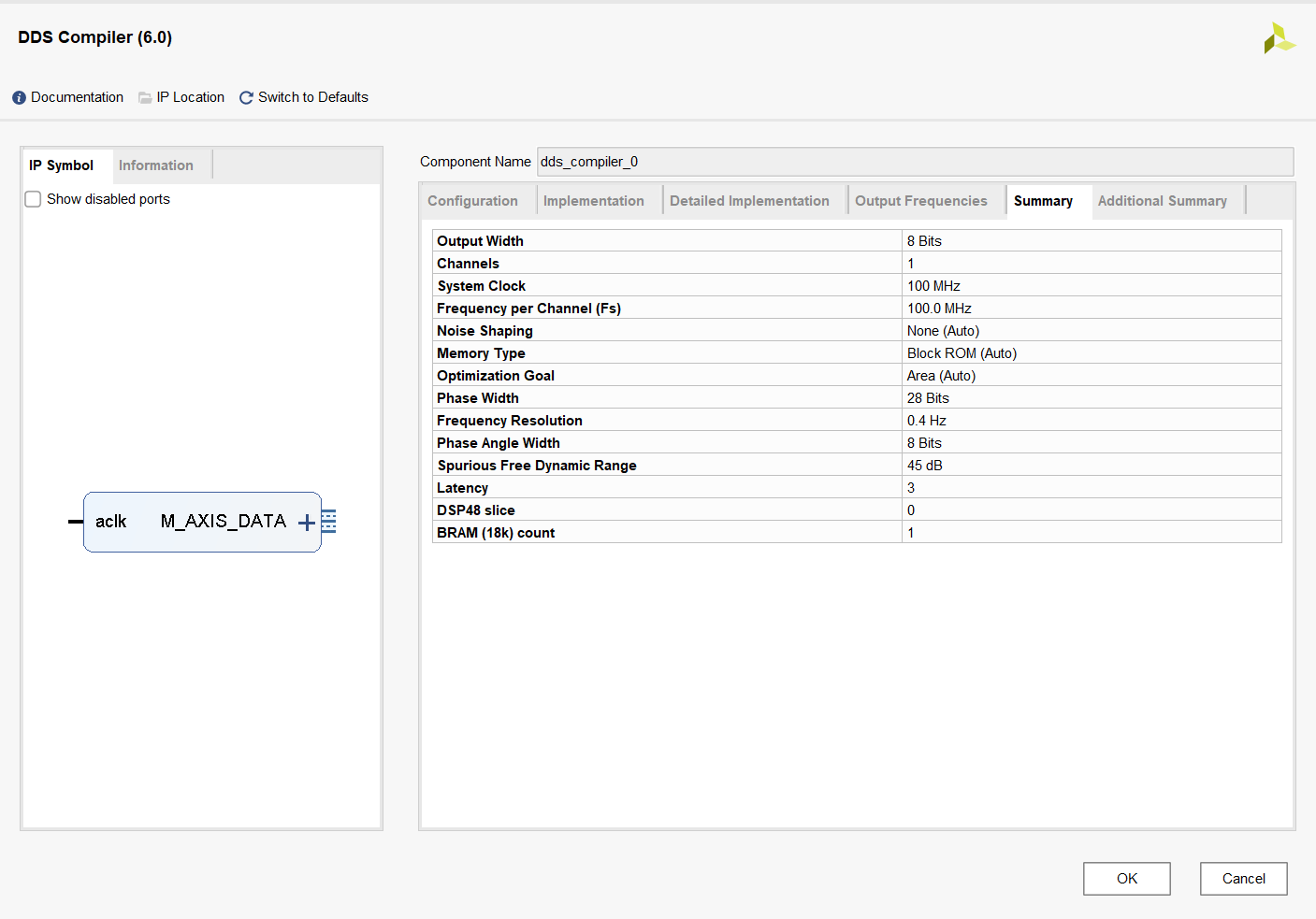Image resolution: width=1316 pixels, height=919 pixels.
Task: Select the Optimization Goal row label
Action: [x=496, y=376]
